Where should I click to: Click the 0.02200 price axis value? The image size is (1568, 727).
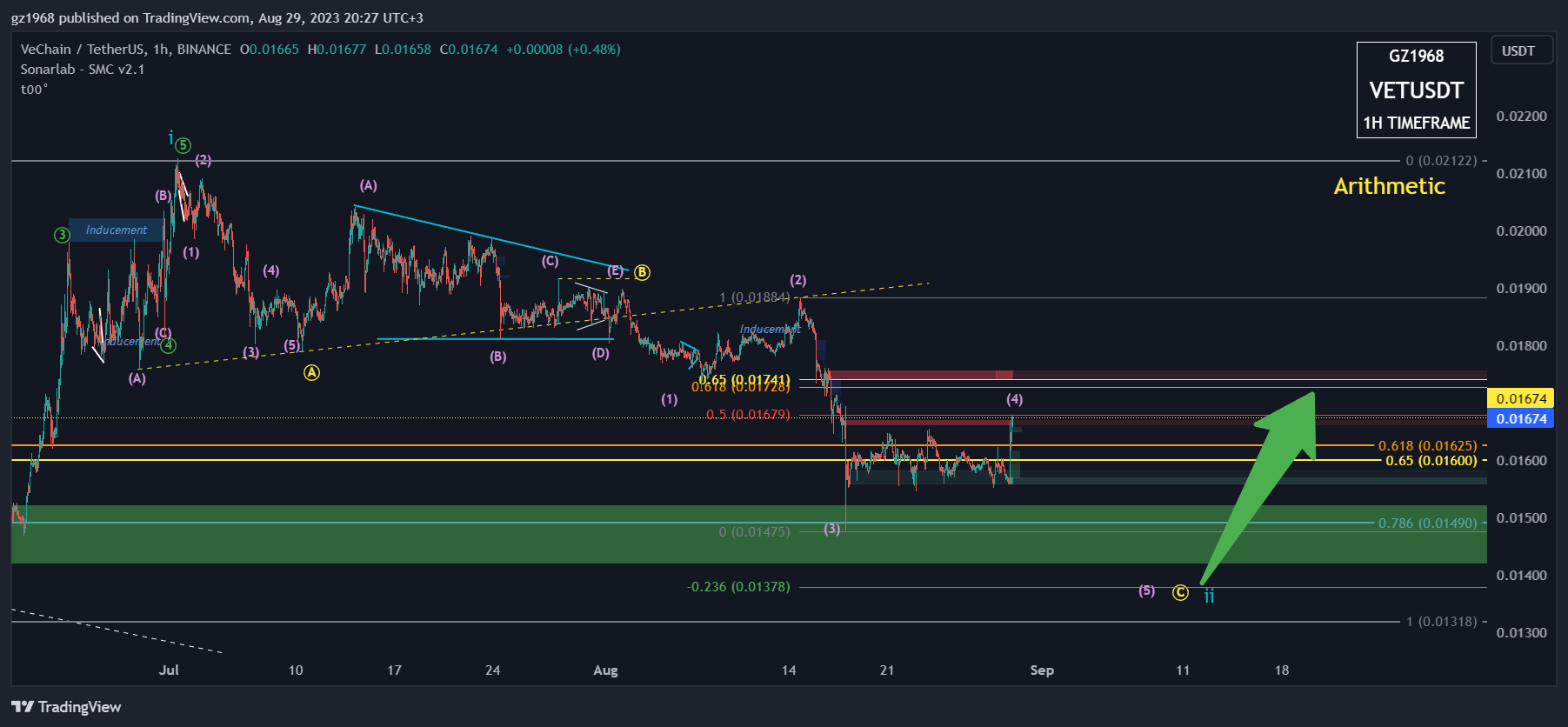[1521, 117]
